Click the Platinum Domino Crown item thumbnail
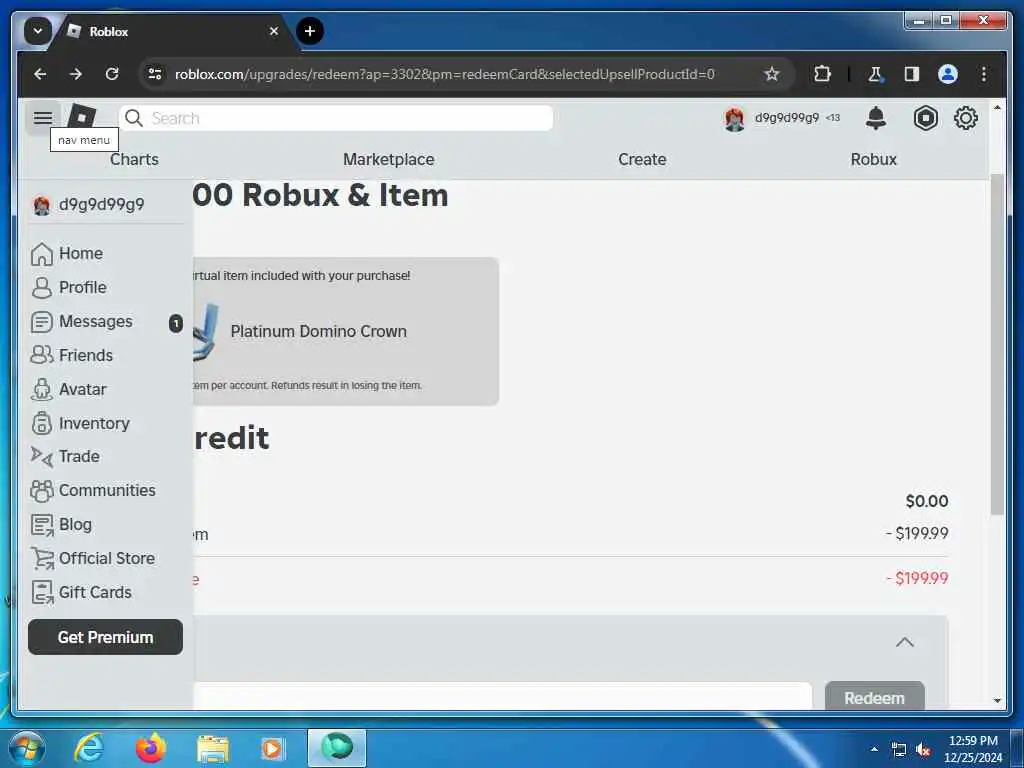Screen dimensions: 1024x768 (206, 332)
